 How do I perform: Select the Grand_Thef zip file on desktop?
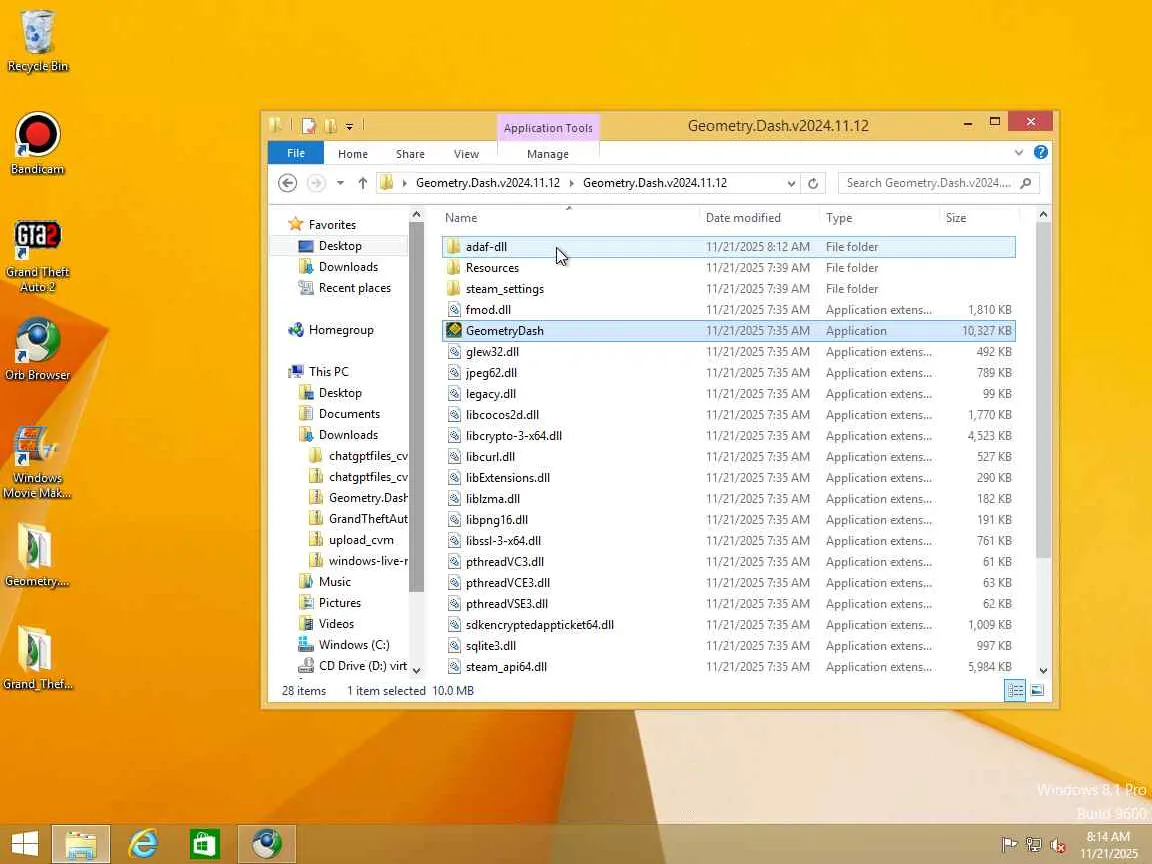tap(37, 658)
